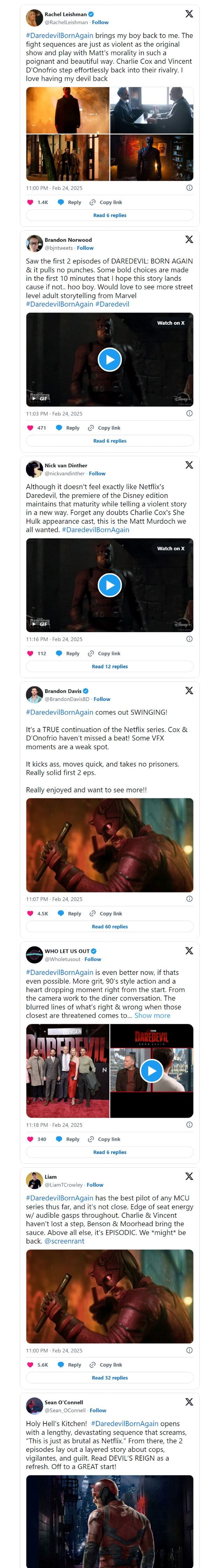Click the X logo on Sean O'Connell's tweet
This screenshot has height=1568, width=212.
tap(189, 1401)
